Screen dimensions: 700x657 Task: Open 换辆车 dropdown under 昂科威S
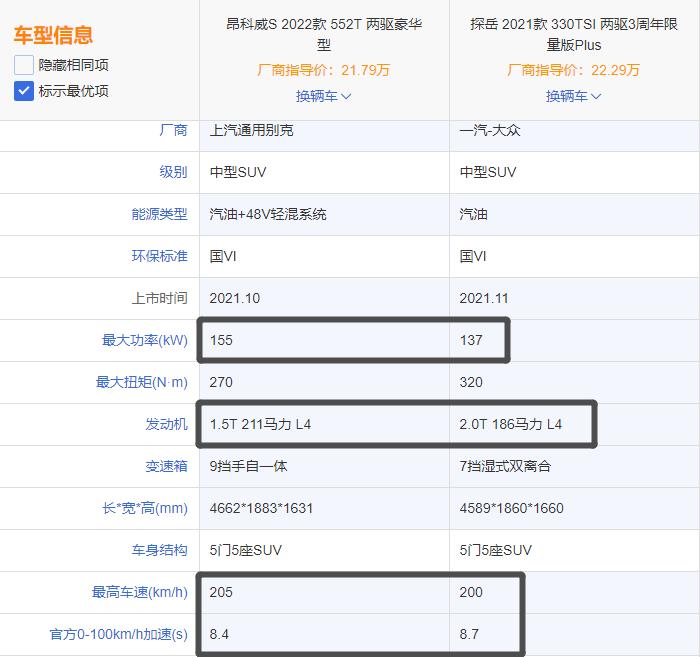point(324,96)
